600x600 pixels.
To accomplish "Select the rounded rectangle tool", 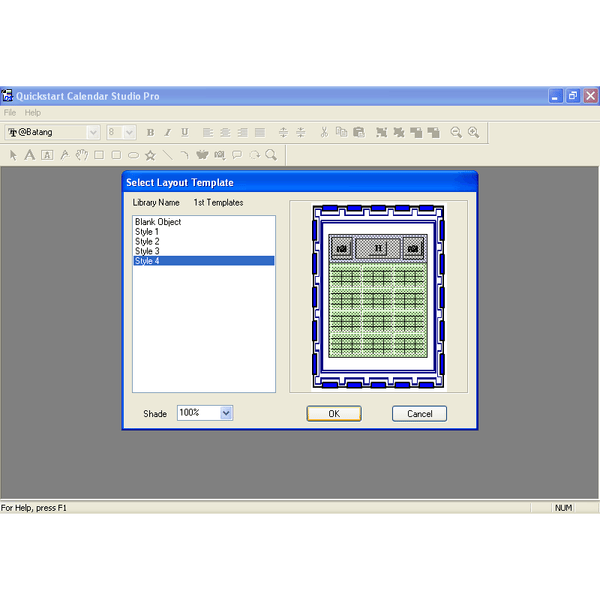I will [116, 155].
